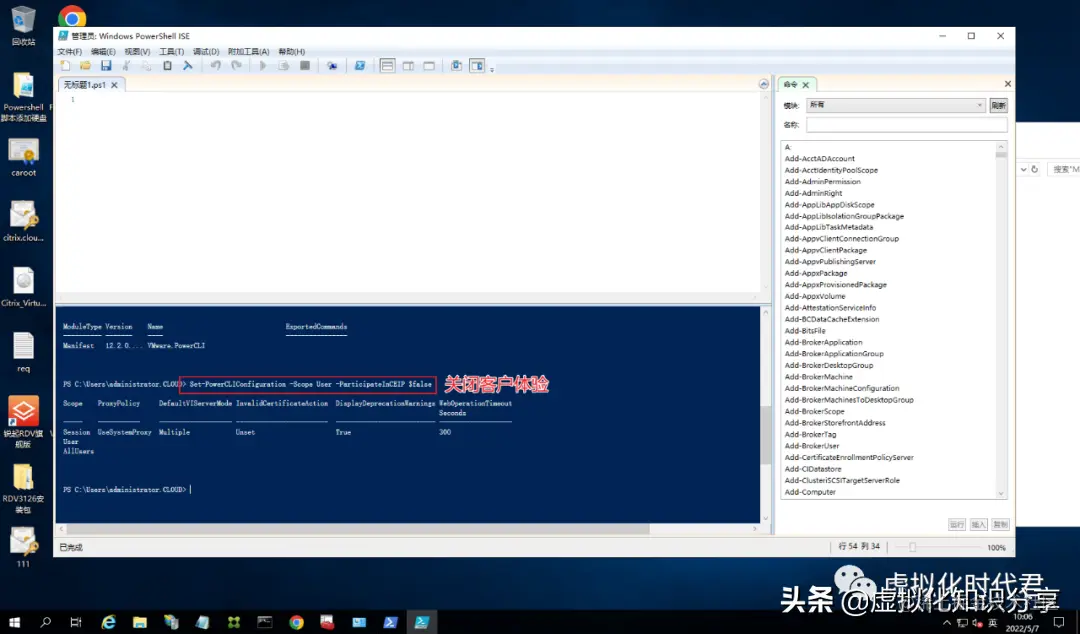Viewport: 1080px width, 634px height.
Task: Create a new script with the toolbar icon
Action: (65, 65)
